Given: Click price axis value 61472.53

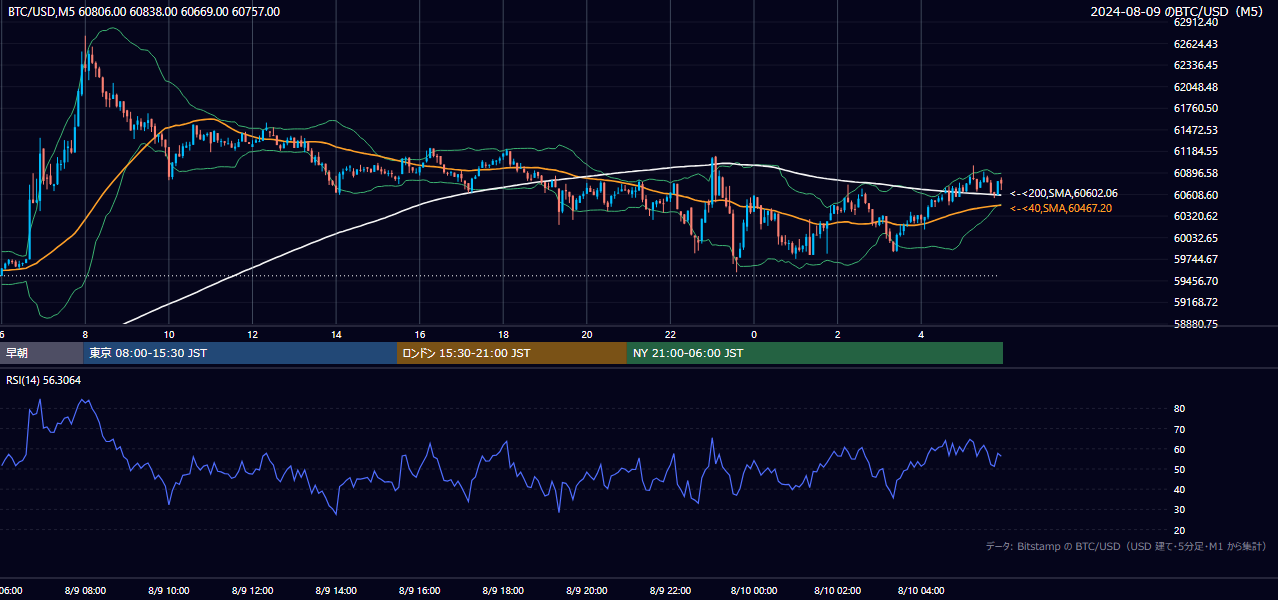Looking at the screenshot, I should click(x=1196, y=130).
